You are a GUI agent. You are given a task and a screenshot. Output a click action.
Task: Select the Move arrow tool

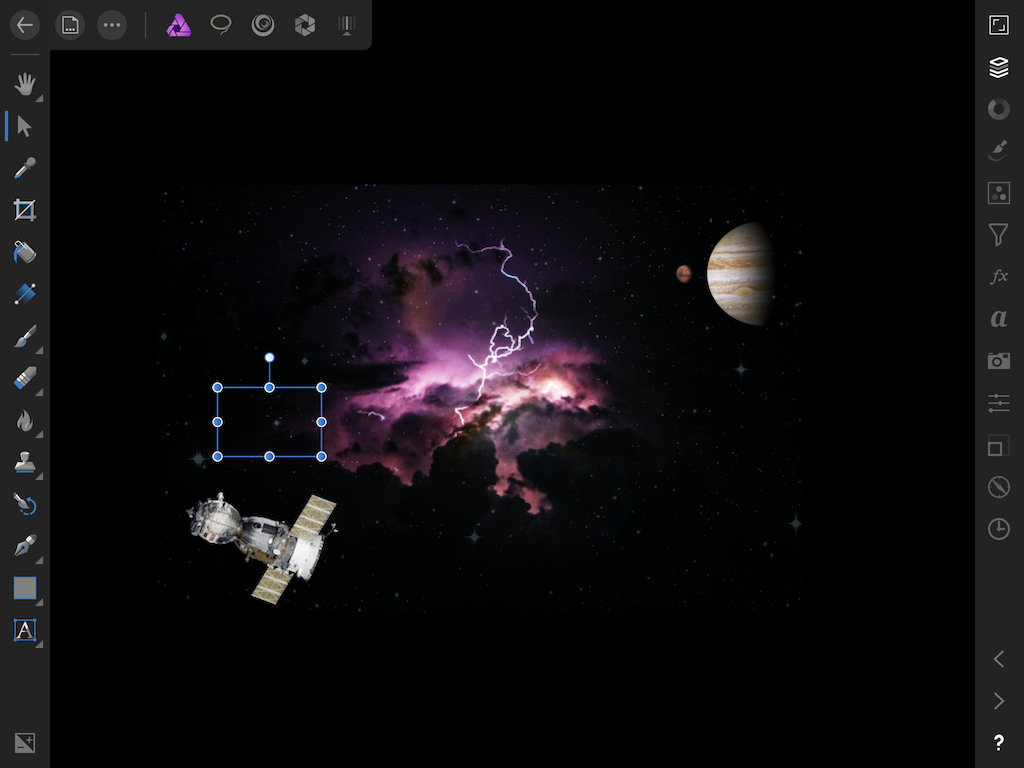[x=25, y=126]
